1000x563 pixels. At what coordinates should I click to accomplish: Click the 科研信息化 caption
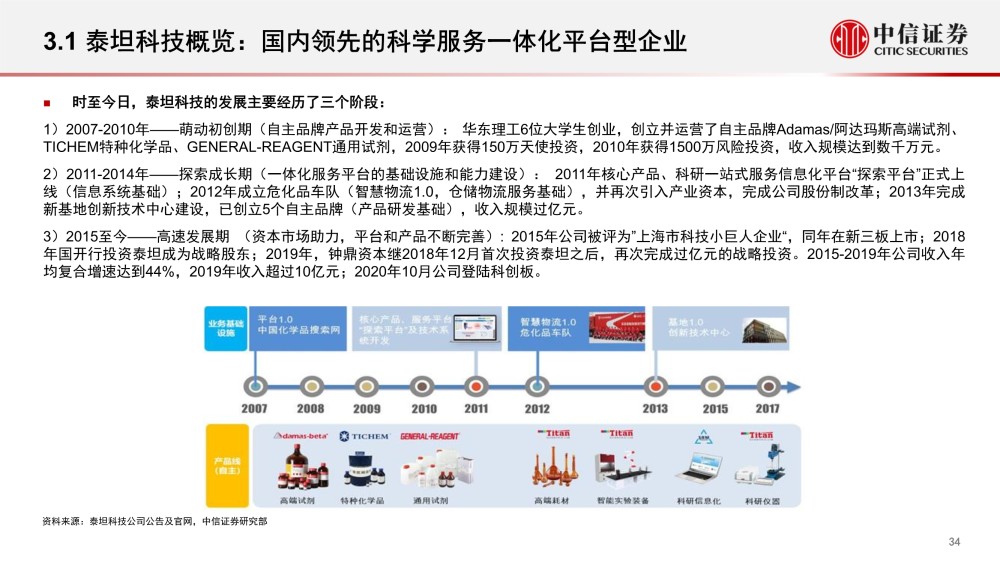point(698,501)
